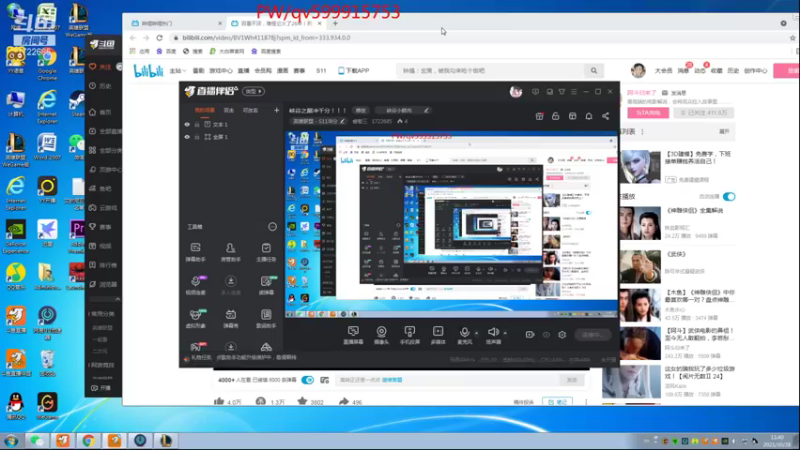This screenshot has height=450, width=800.
Task: Share the bilibili video with arrow icon
Action: [344, 402]
